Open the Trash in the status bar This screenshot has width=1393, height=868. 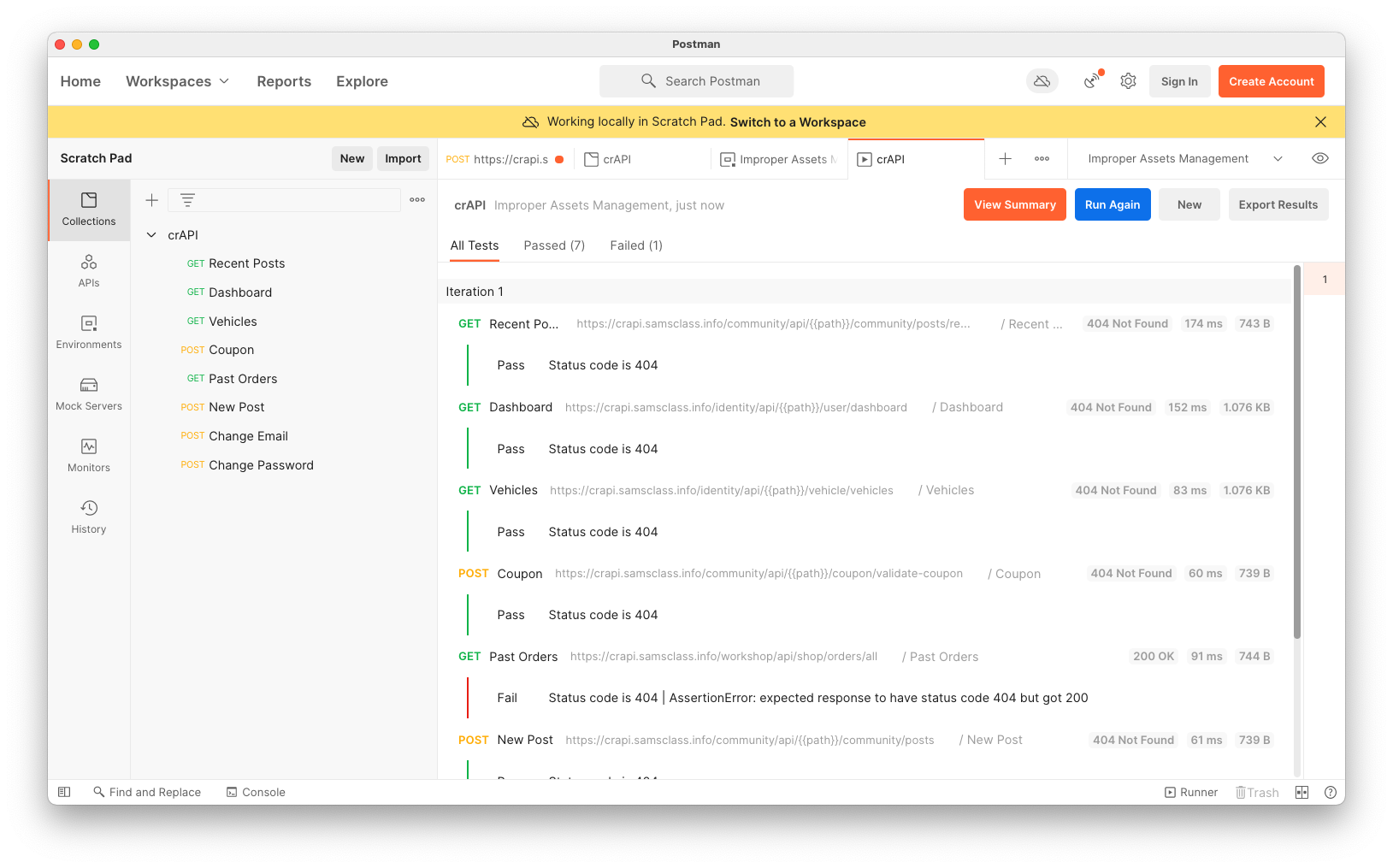click(1257, 793)
